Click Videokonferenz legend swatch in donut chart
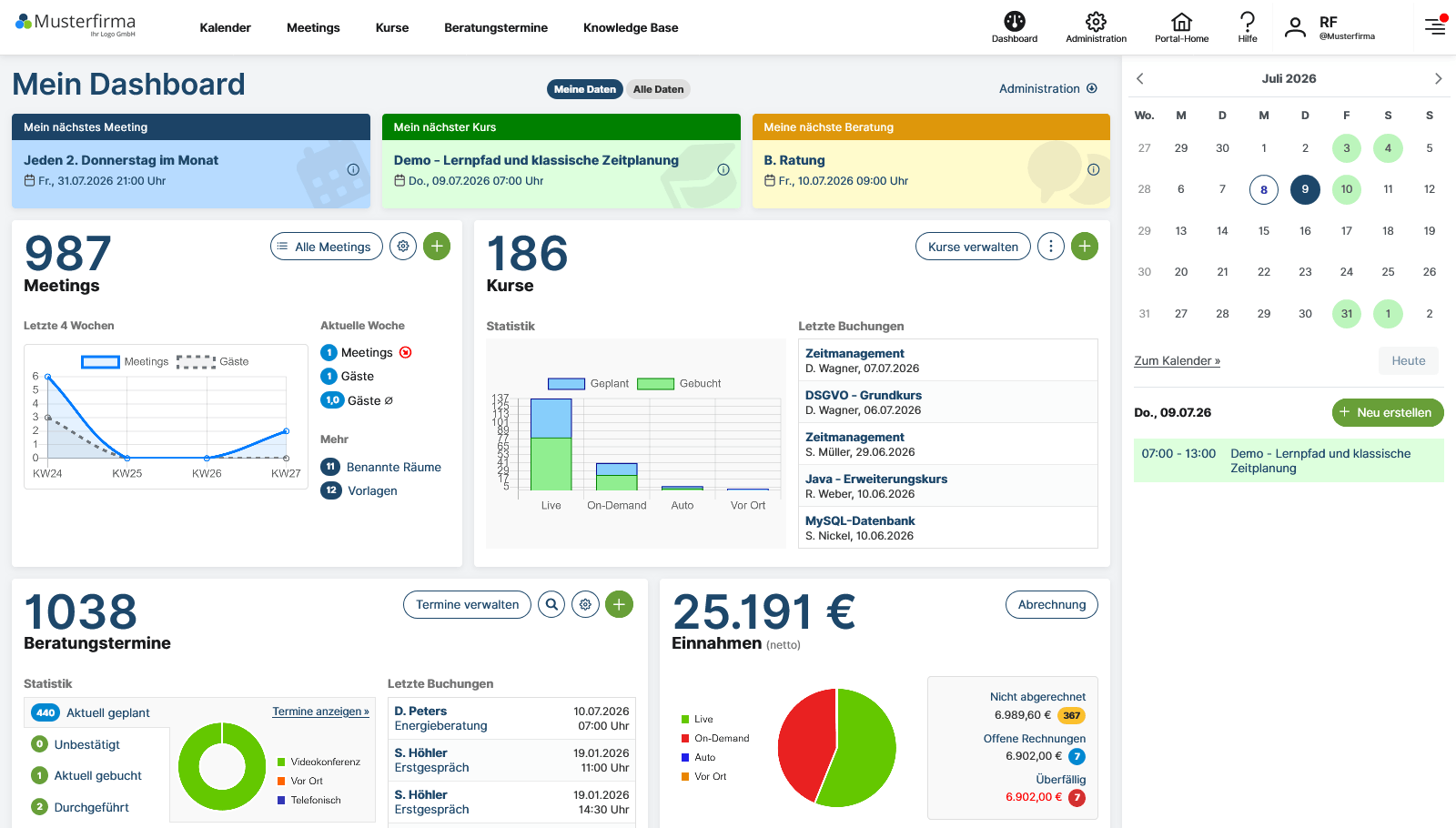The height and width of the screenshot is (828, 1456). pos(281,762)
